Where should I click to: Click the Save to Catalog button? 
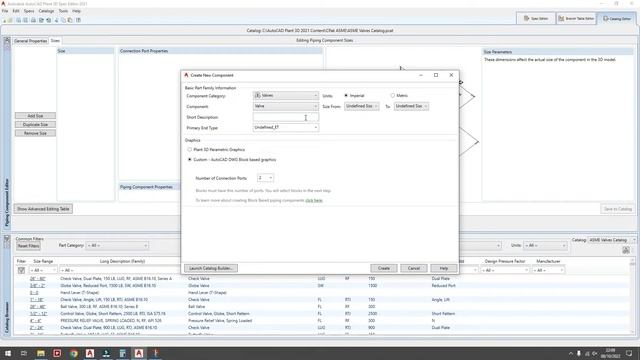coord(618,209)
